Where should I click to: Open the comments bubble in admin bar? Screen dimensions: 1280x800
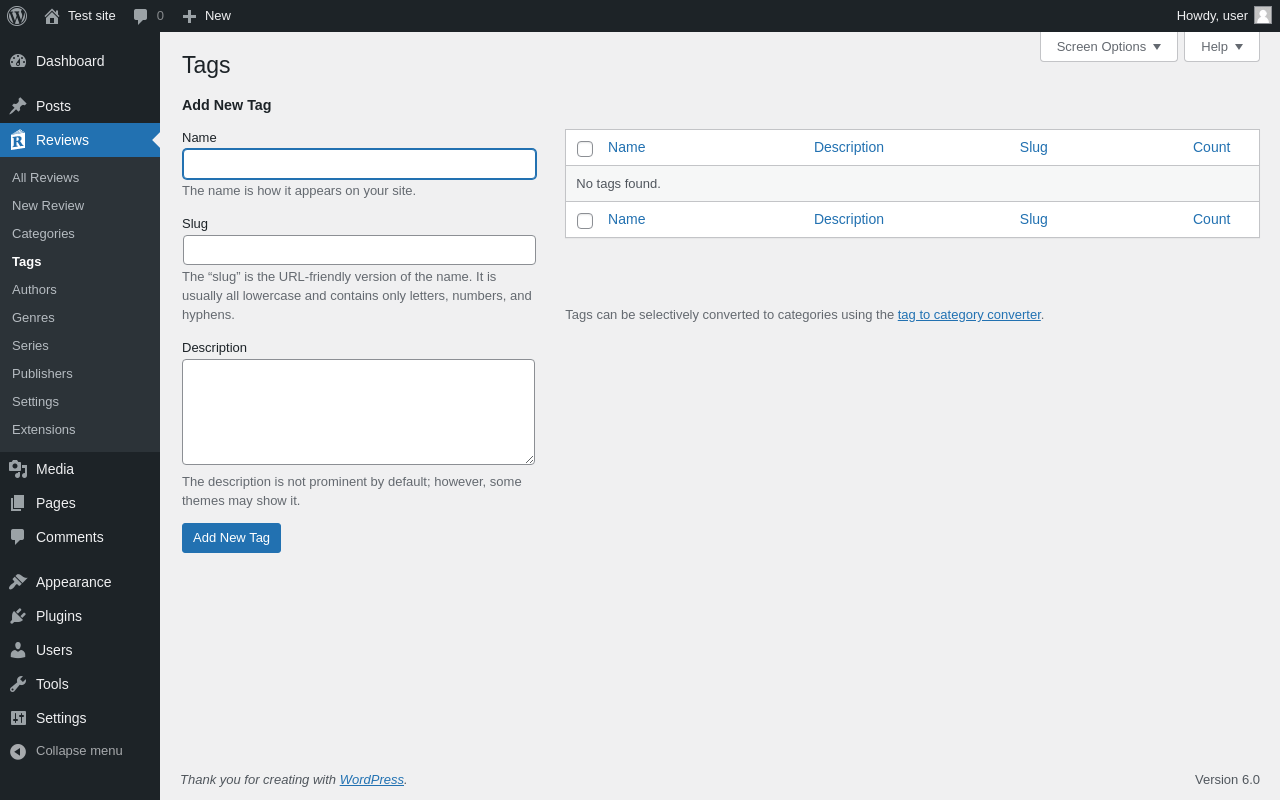pyautogui.click(x=141, y=16)
